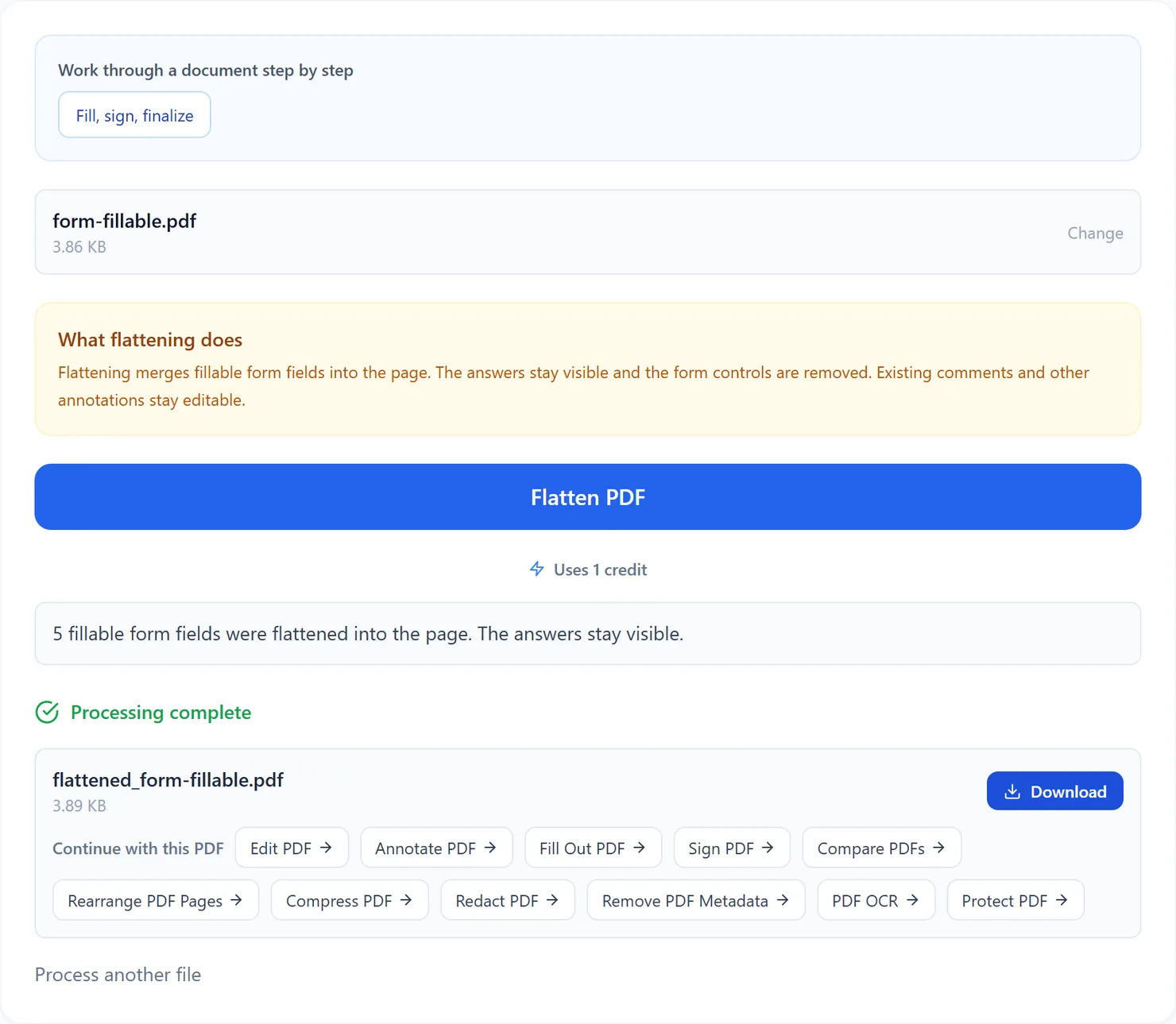Start flattening with the Flatten PDF button
Viewport: 1176px width, 1024px height.
(588, 497)
